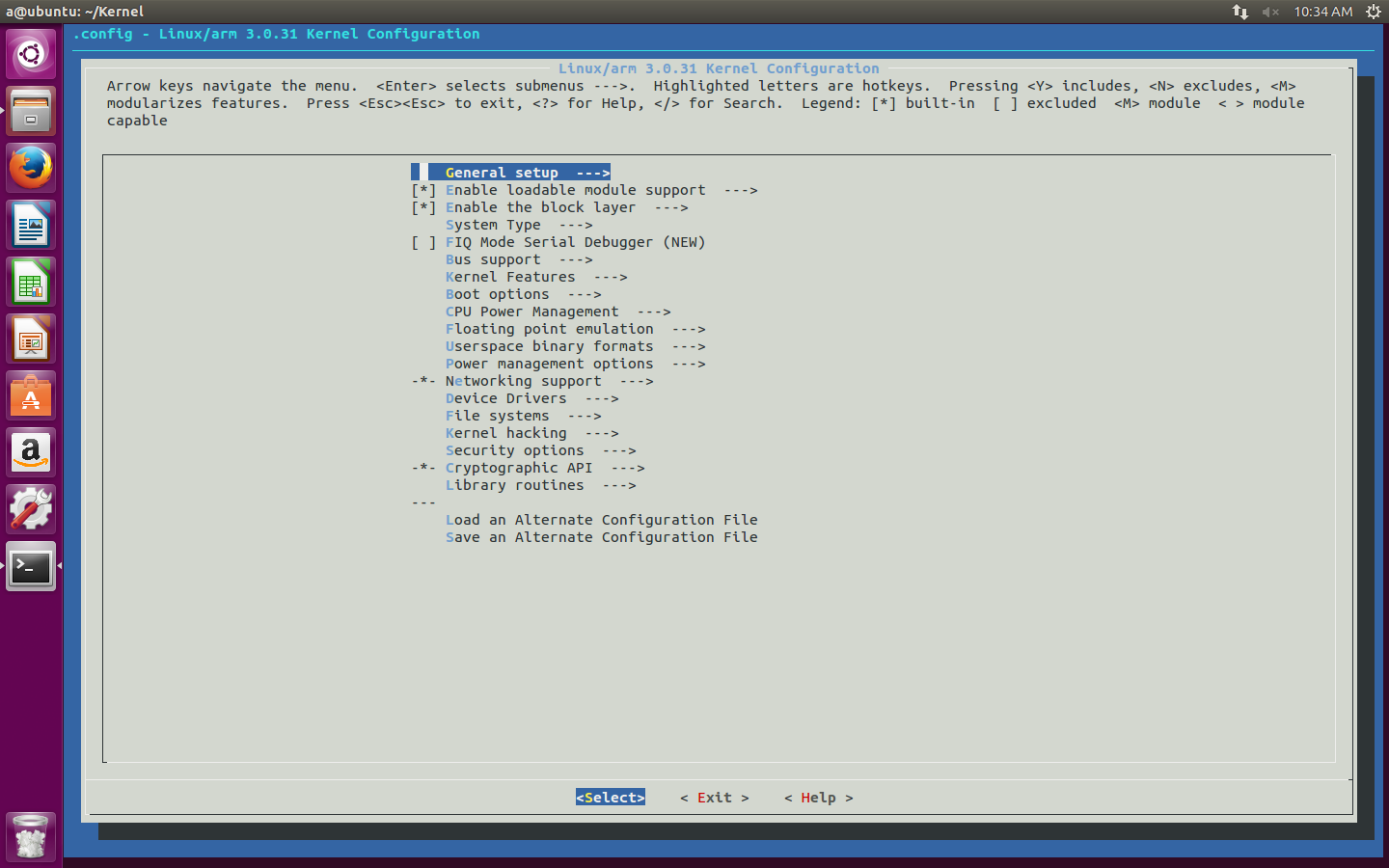Open Ubuntu Software Center
Viewport: 1389px width, 868px height.
click(x=31, y=395)
